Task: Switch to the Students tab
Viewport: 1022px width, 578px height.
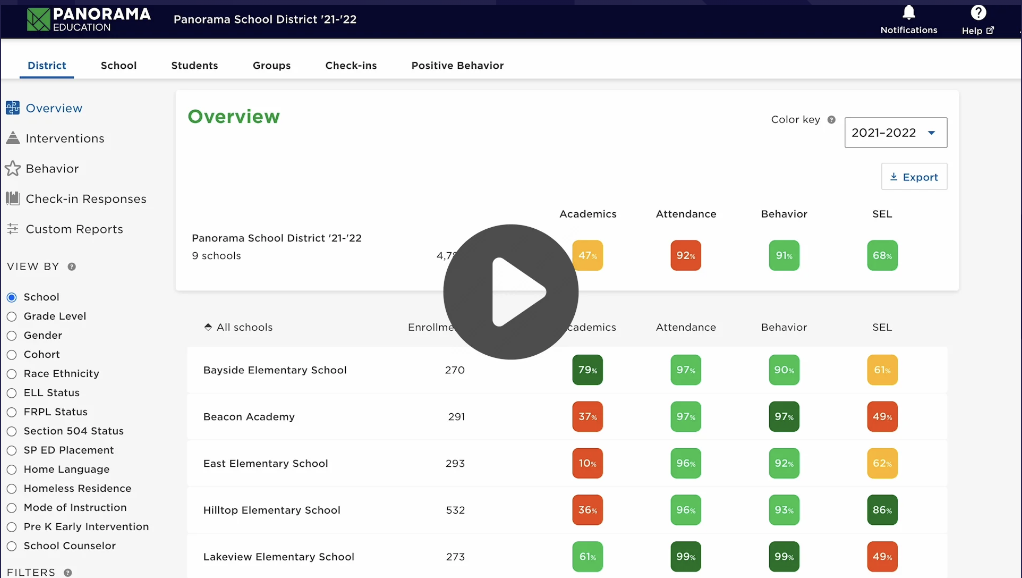Action: pyautogui.click(x=195, y=65)
